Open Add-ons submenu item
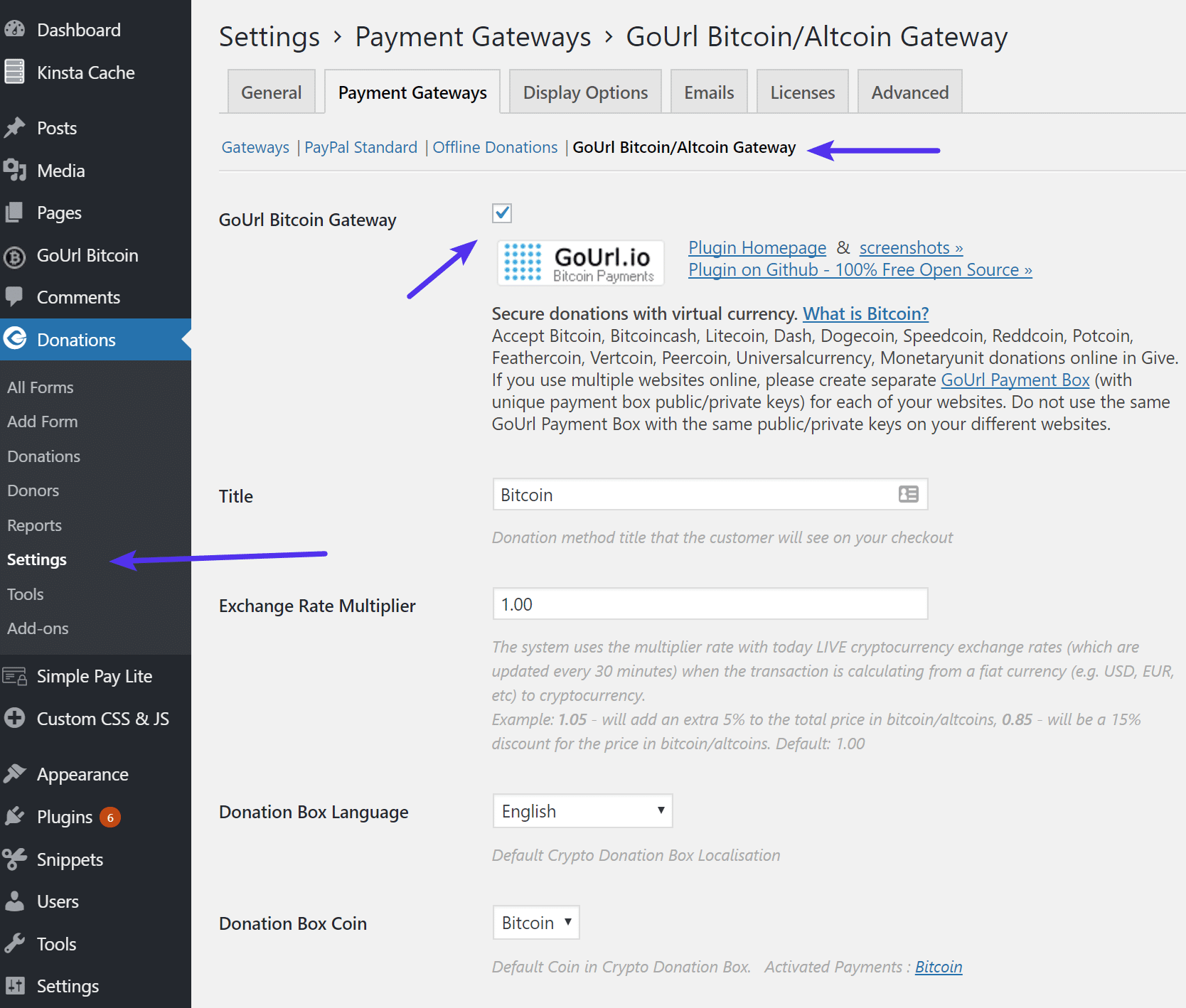This screenshot has height=1008, width=1186. [38, 628]
